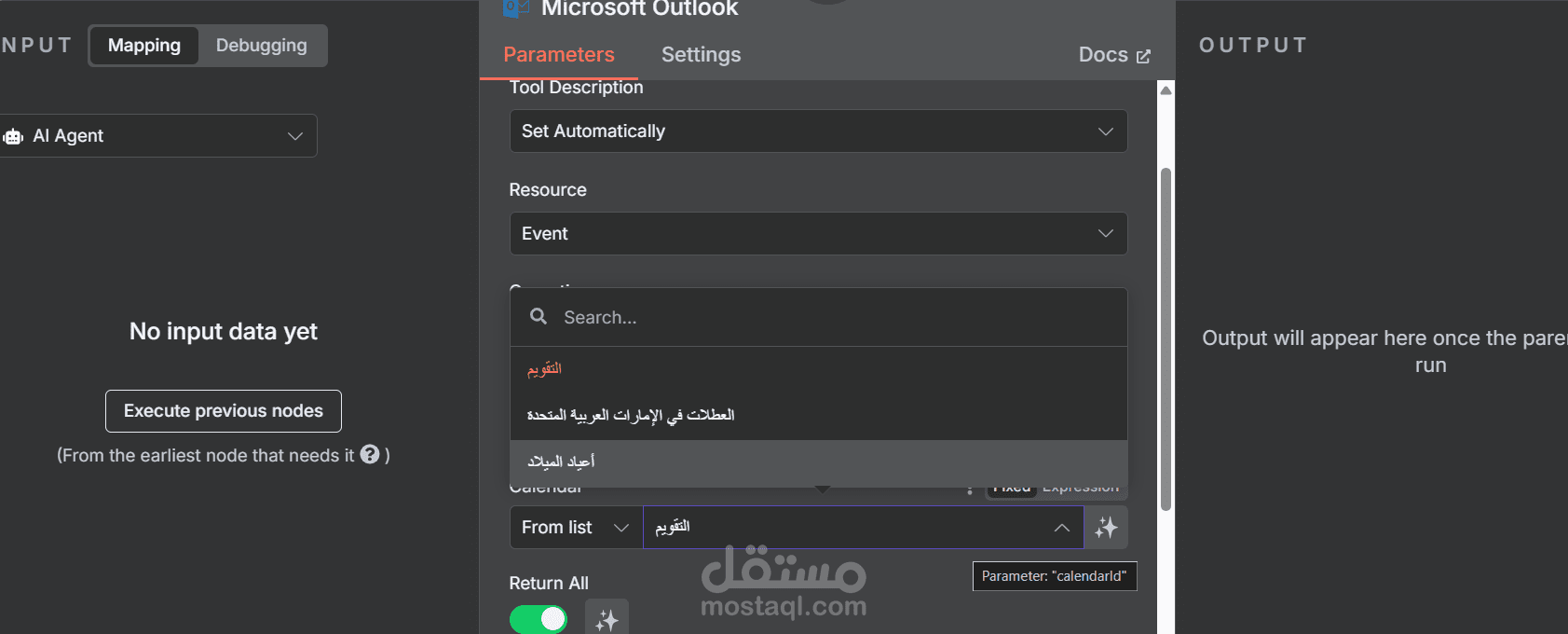1568x634 pixels.
Task: Click the selected calendar value field
Action: pos(863,528)
